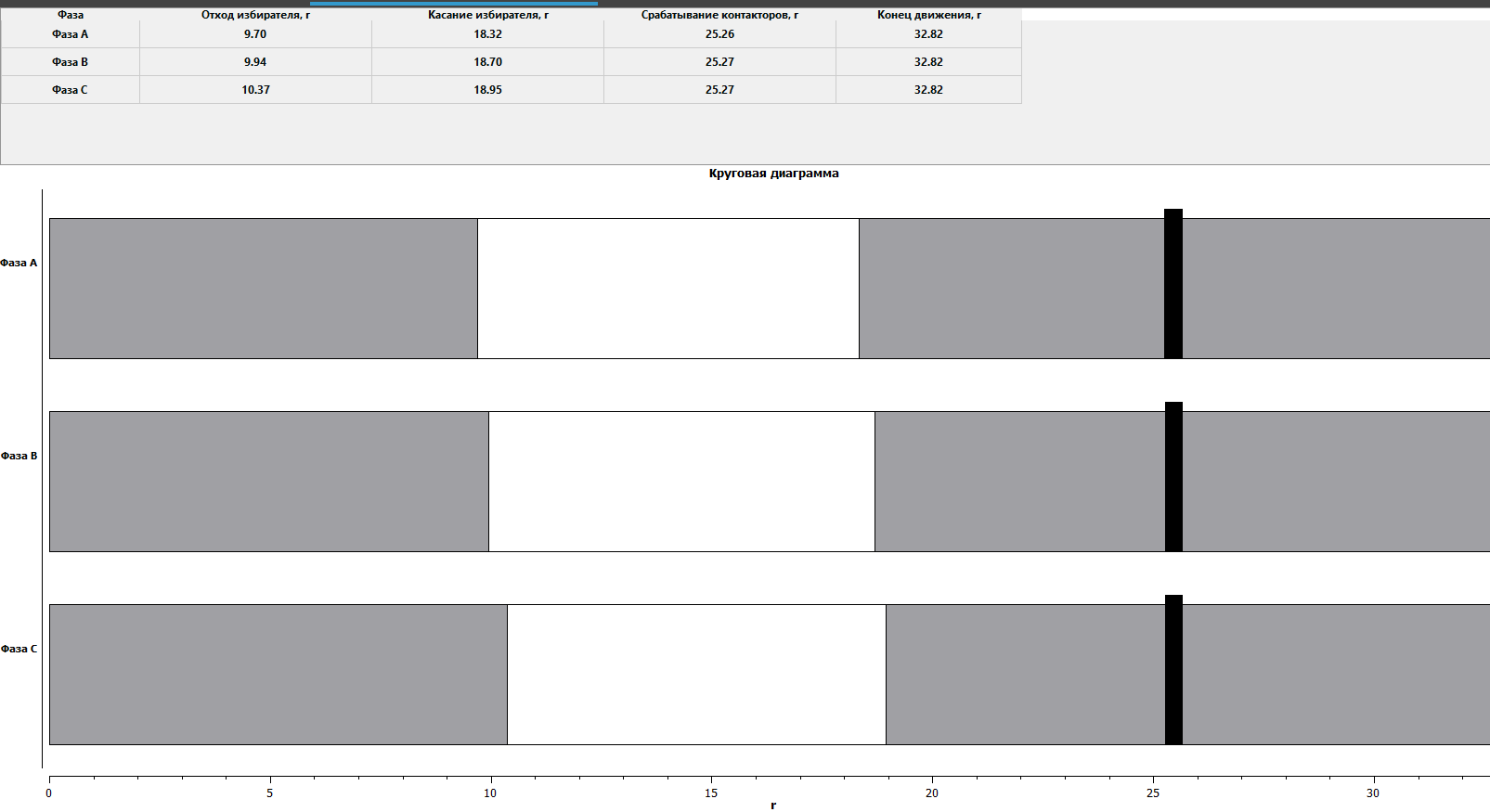Screen dimensions: 1490x812
Task: Click the 'Срабатывание контакторов, г' column header
Action: pos(719,15)
